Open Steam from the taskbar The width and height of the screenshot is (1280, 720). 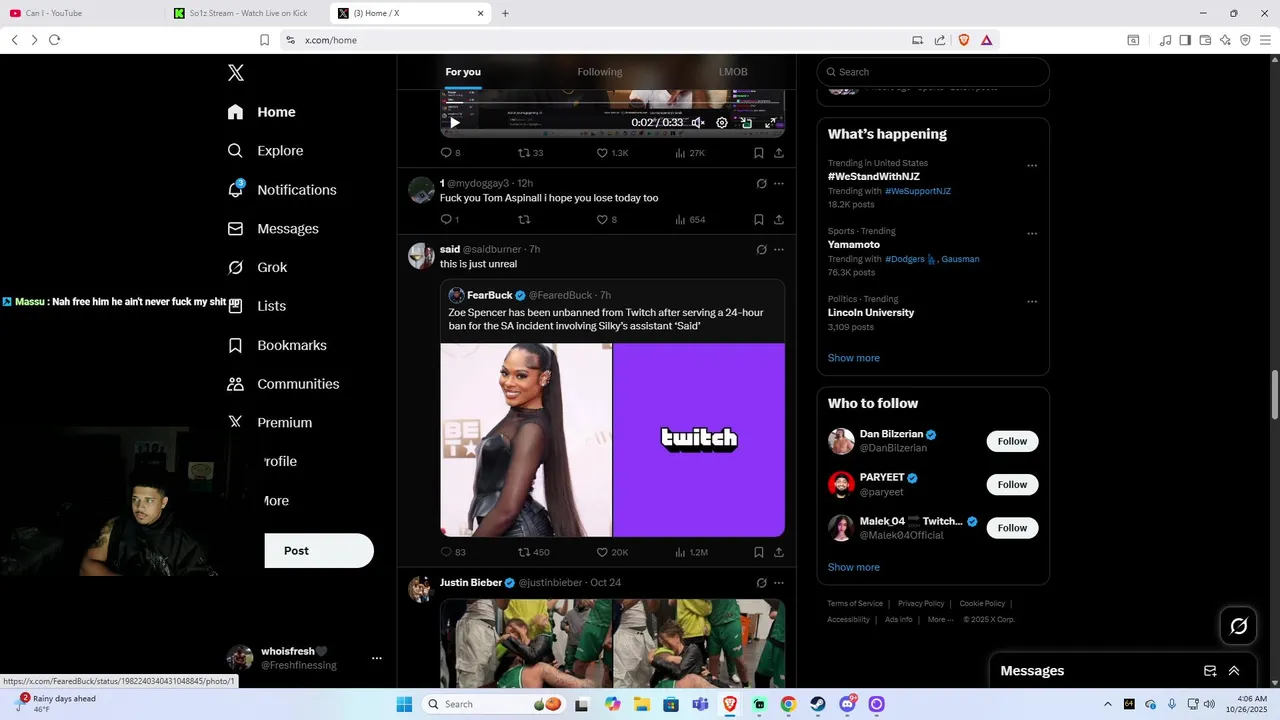coord(818,704)
